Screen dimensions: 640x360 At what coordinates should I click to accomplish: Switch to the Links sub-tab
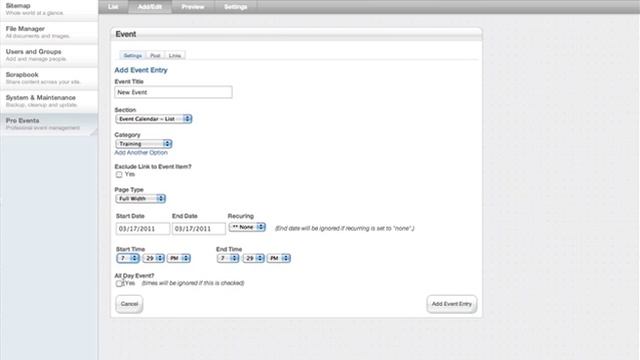coord(175,56)
